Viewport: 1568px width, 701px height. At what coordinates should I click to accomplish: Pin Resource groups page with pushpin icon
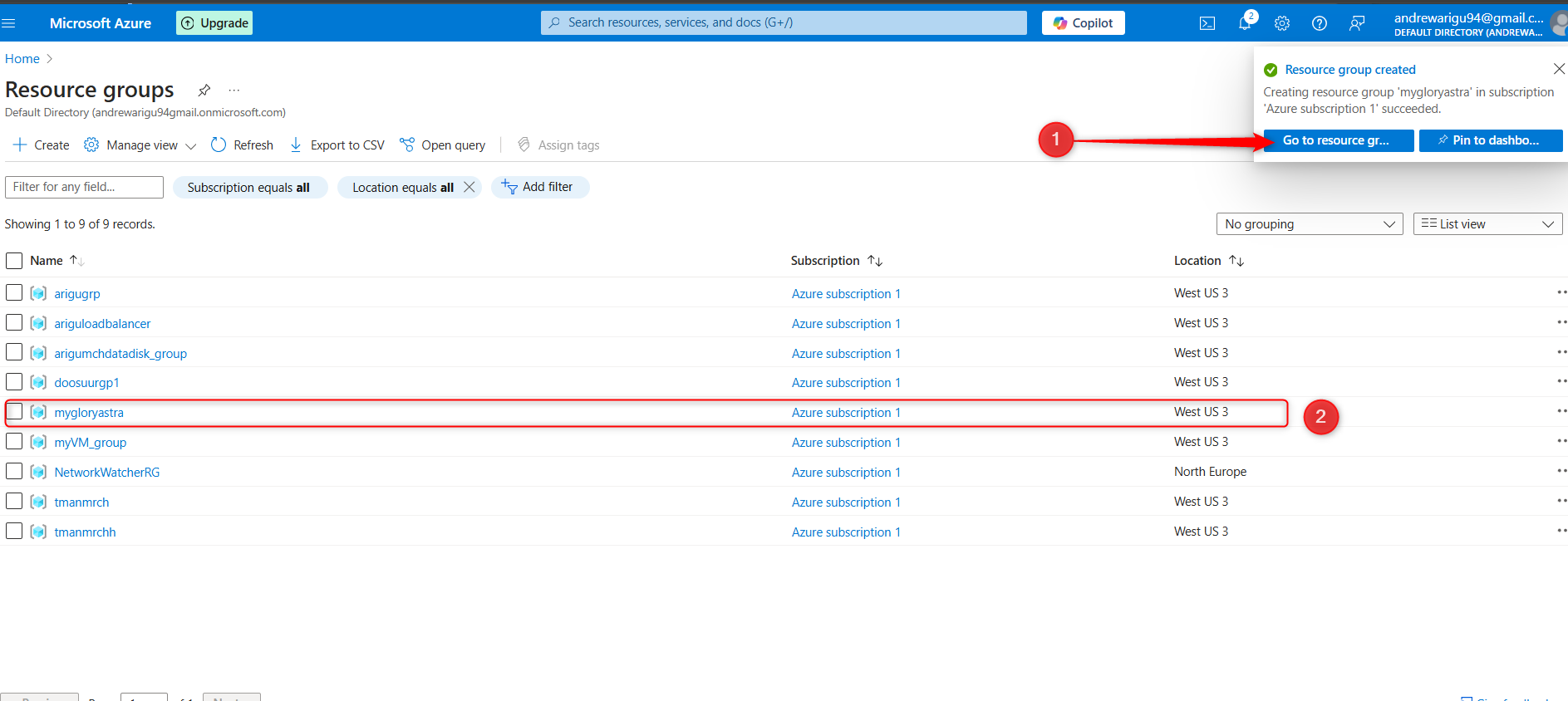point(204,90)
